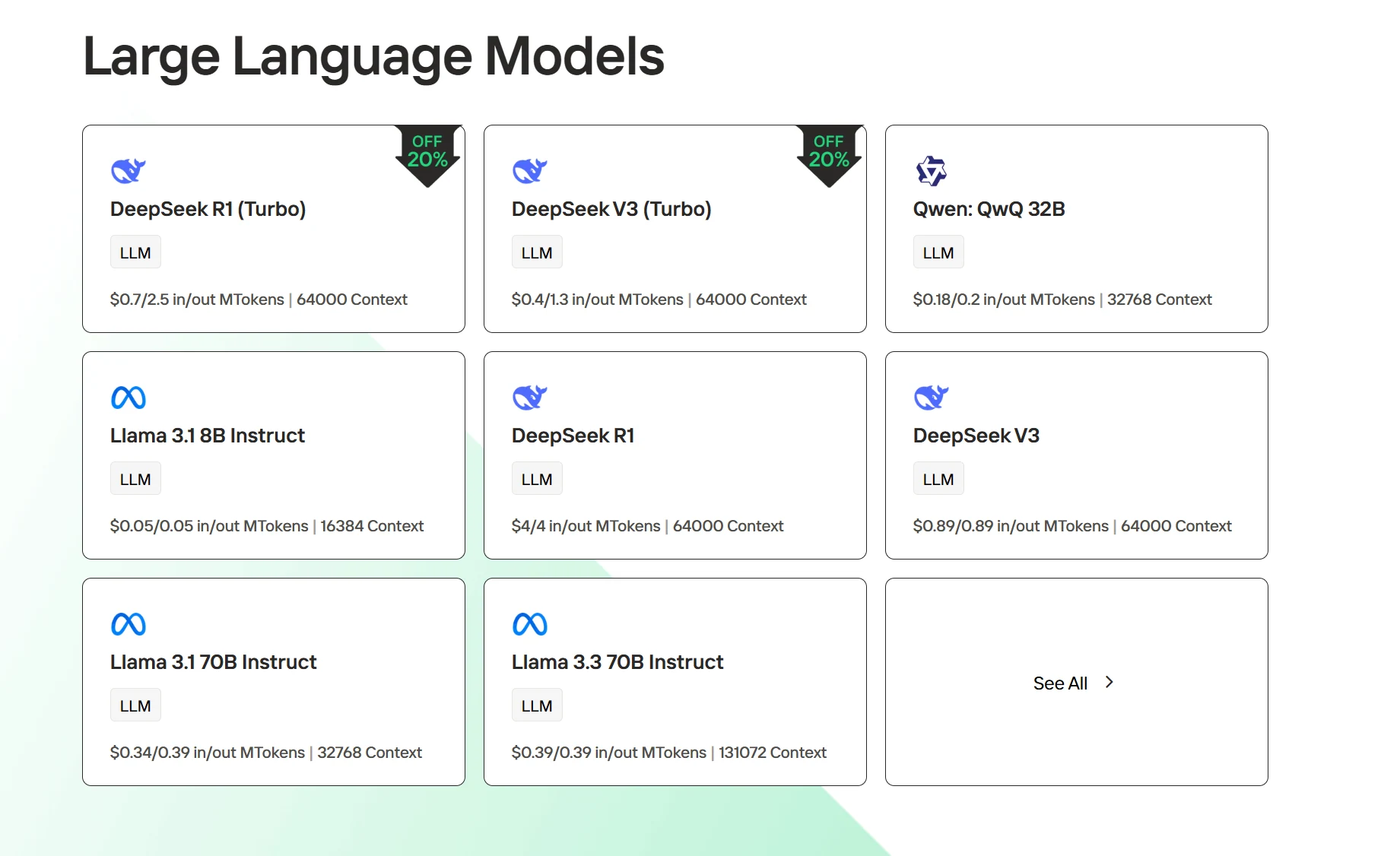Click the LLM tag on Llama 3.1 8B Instruct card
Image resolution: width=1400 pixels, height=856 pixels.
click(x=135, y=479)
